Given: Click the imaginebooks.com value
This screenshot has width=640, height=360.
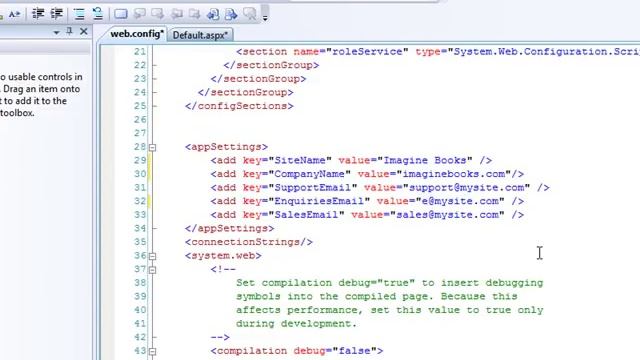Looking at the screenshot, I should pos(454,174).
